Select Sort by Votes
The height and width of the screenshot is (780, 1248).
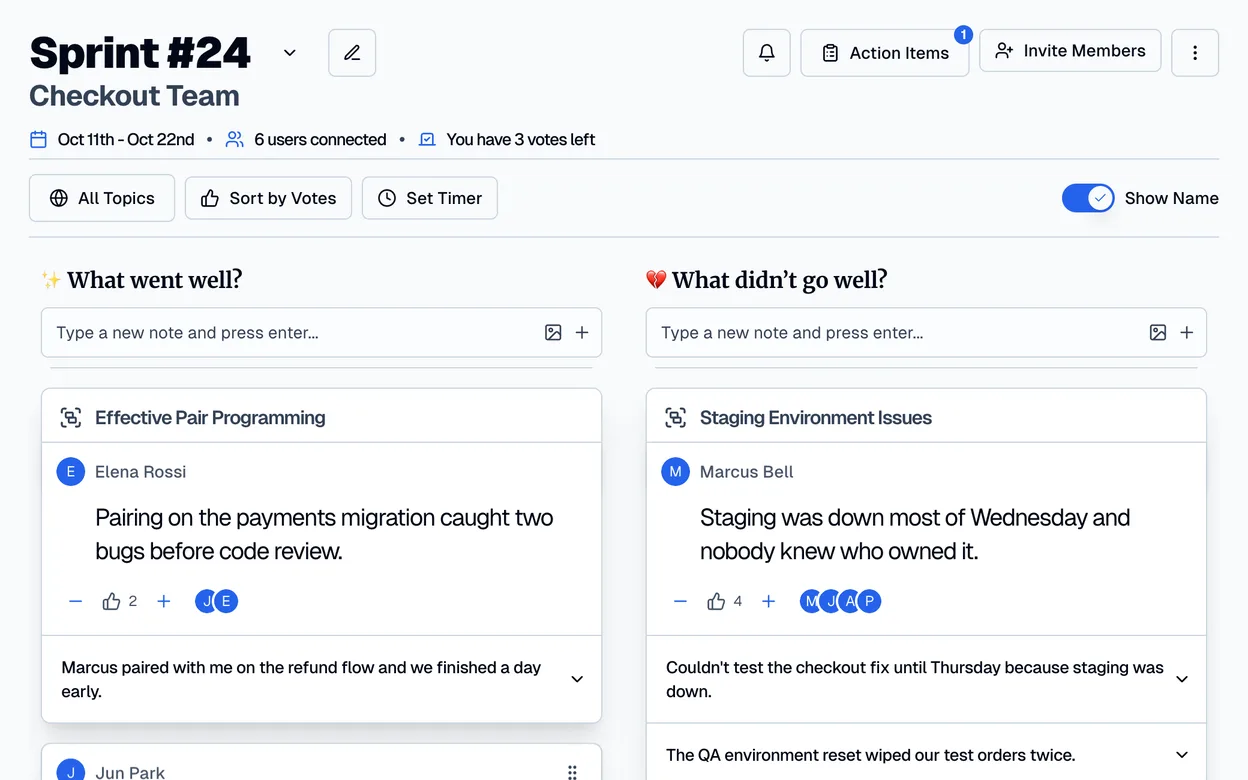coord(268,198)
